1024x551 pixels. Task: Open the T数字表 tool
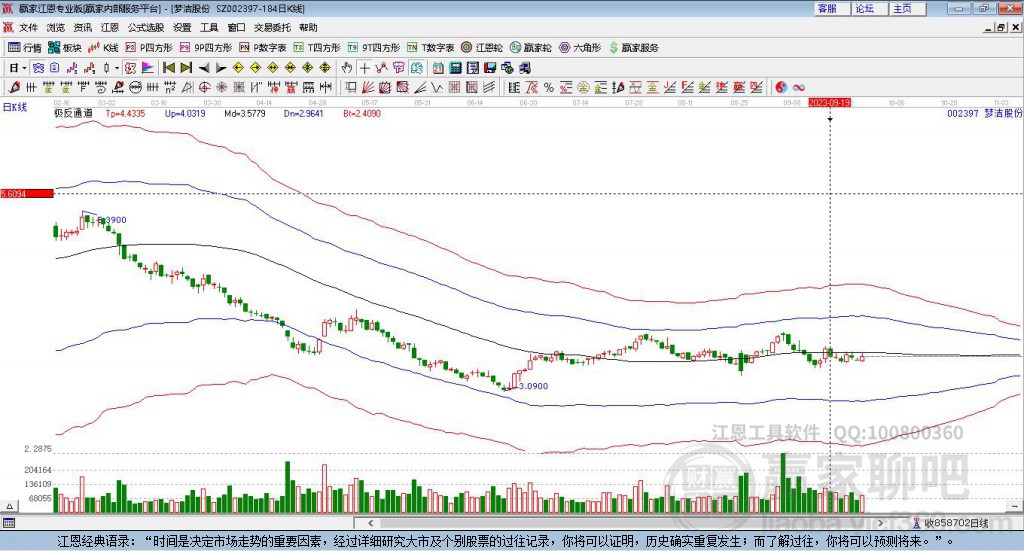tap(430, 48)
